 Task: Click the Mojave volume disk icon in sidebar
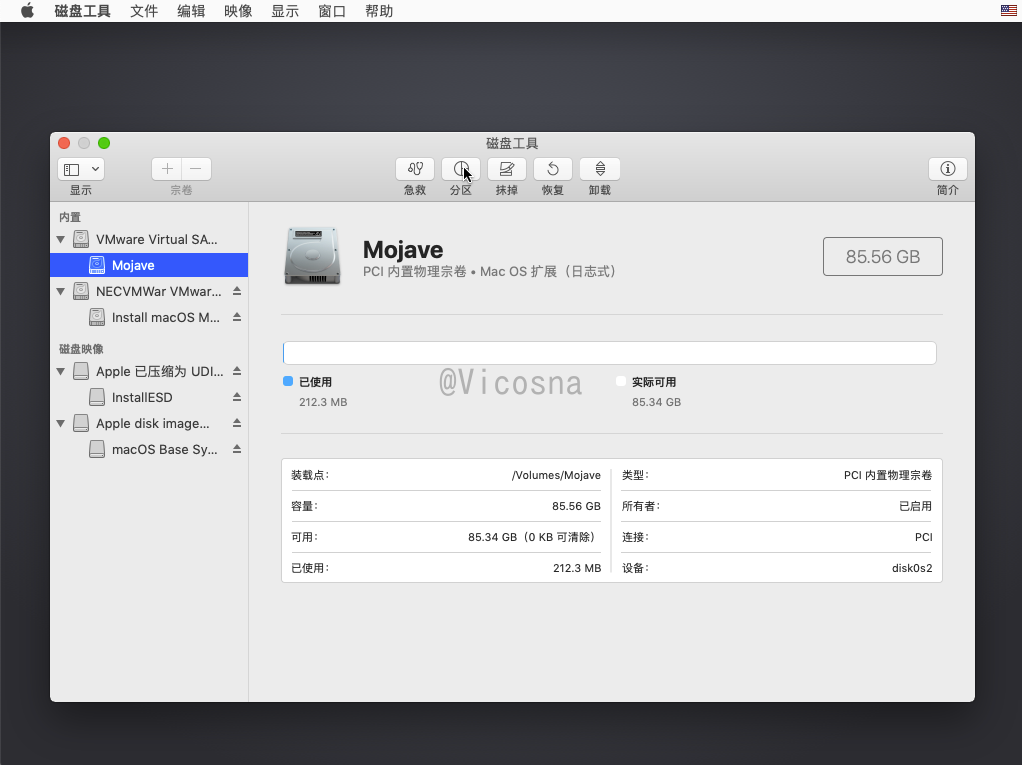96,265
